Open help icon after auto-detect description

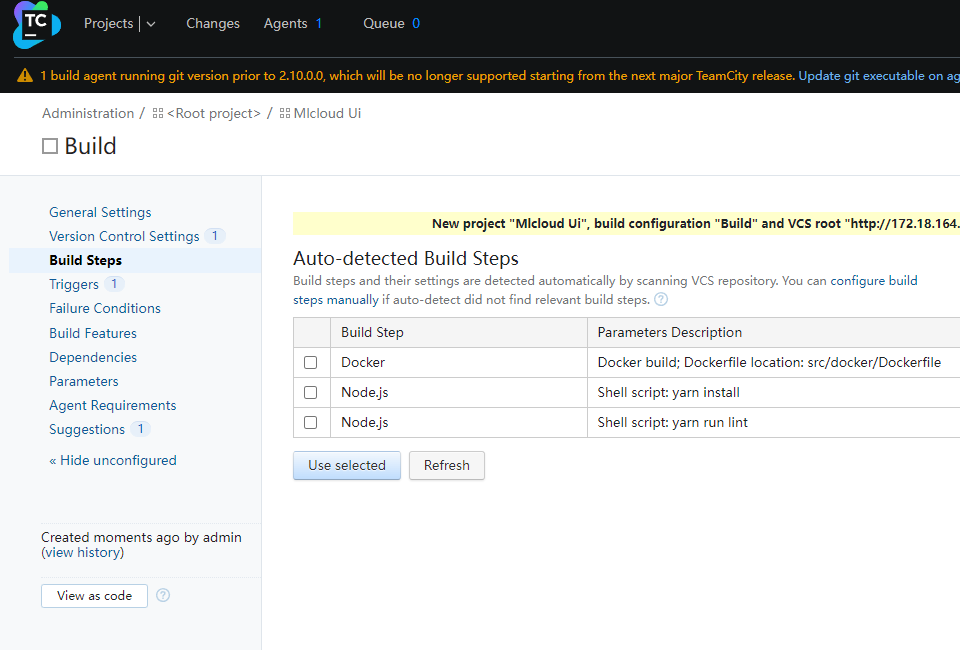[661, 300]
